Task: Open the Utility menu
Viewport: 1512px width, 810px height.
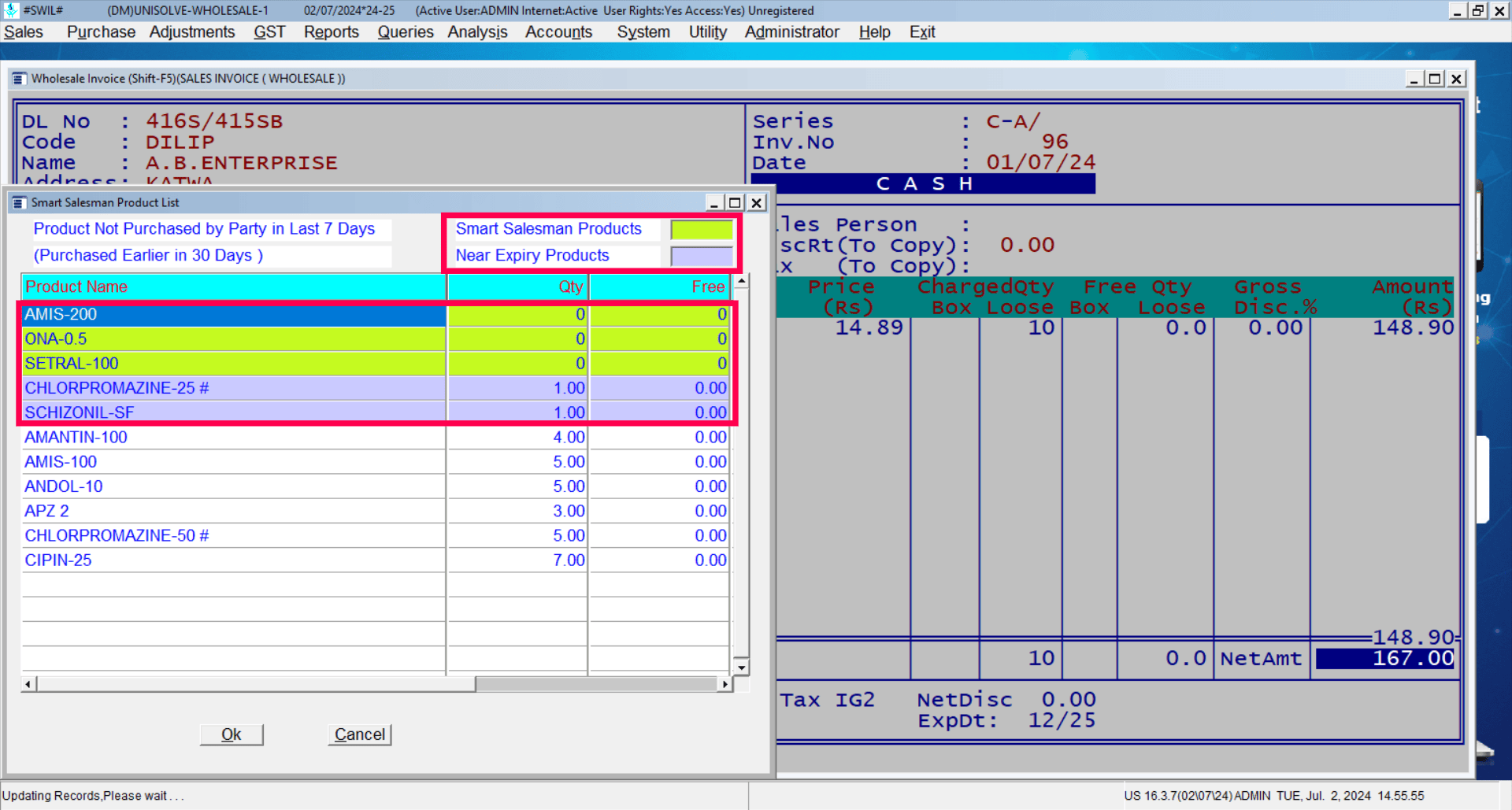Action: pyautogui.click(x=708, y=32)
